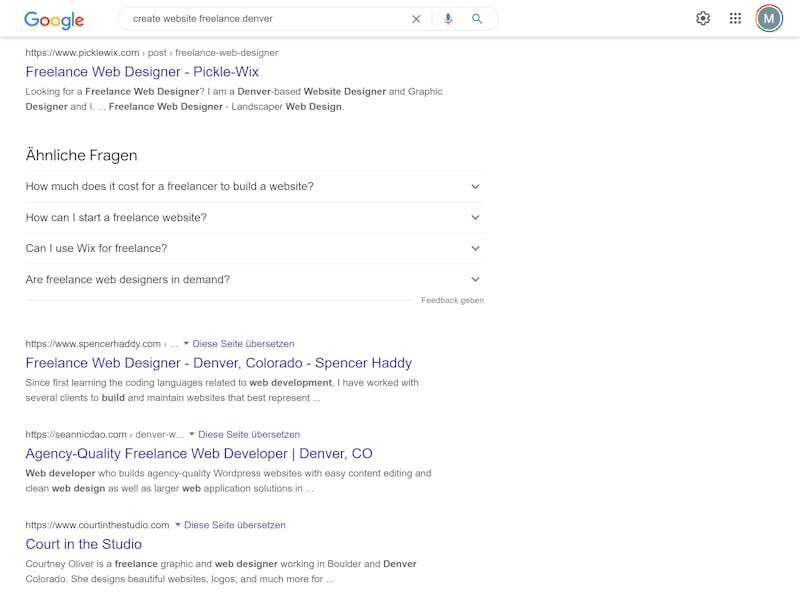
Task: Start voice search with microphone icon
Action: [x=448, y=19]
